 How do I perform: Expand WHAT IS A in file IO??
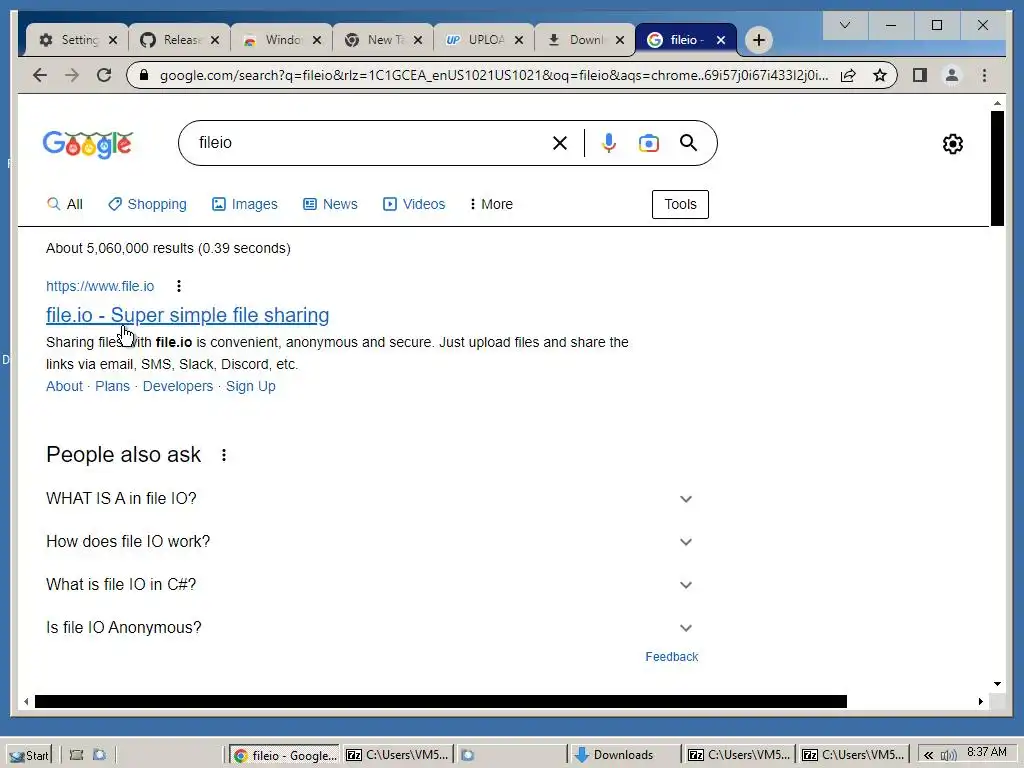pos(369,499)
